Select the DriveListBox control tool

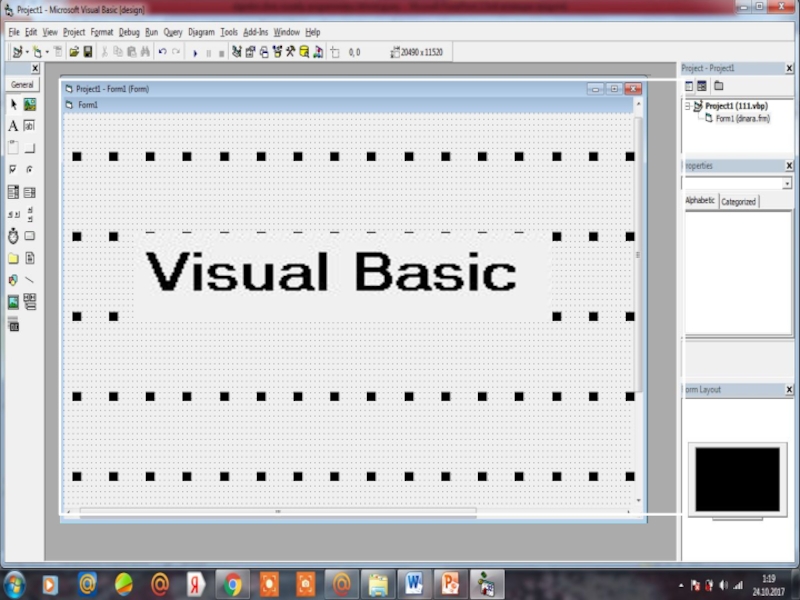30,236
